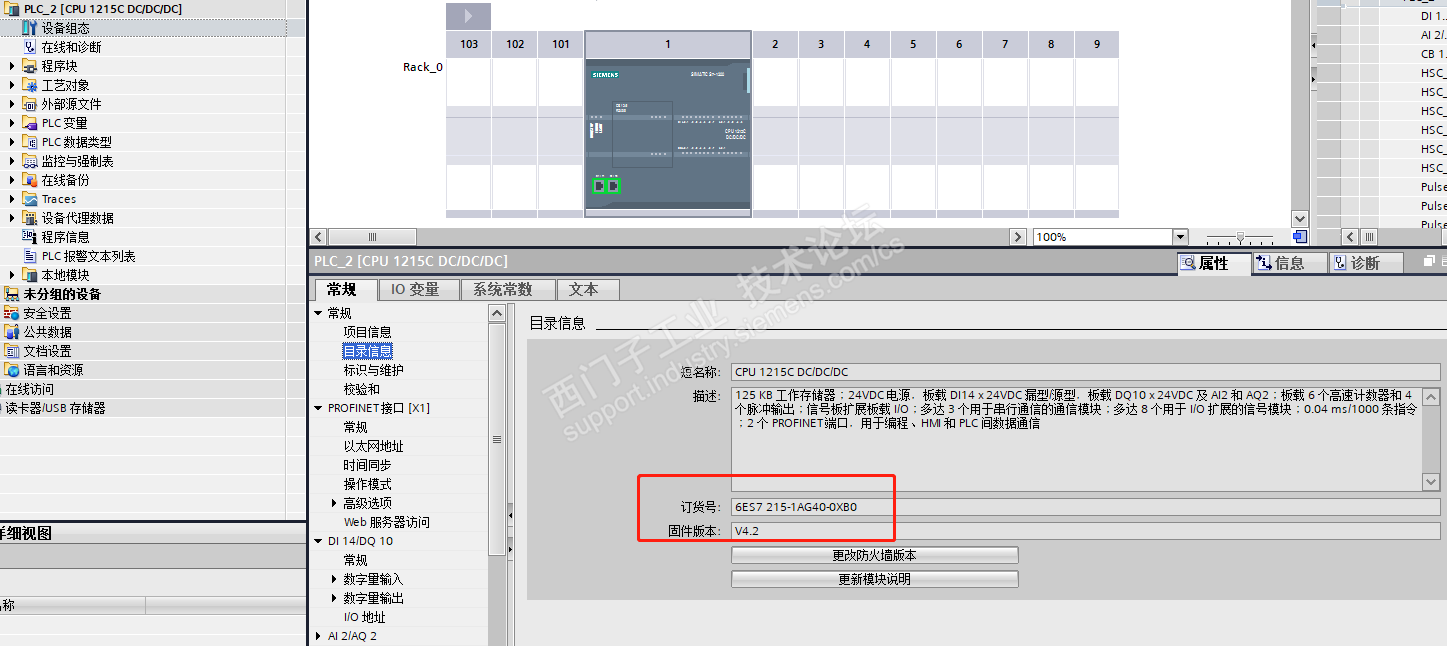
Task: Expand the Traces tree node
Action: click(x=12, y=199)
